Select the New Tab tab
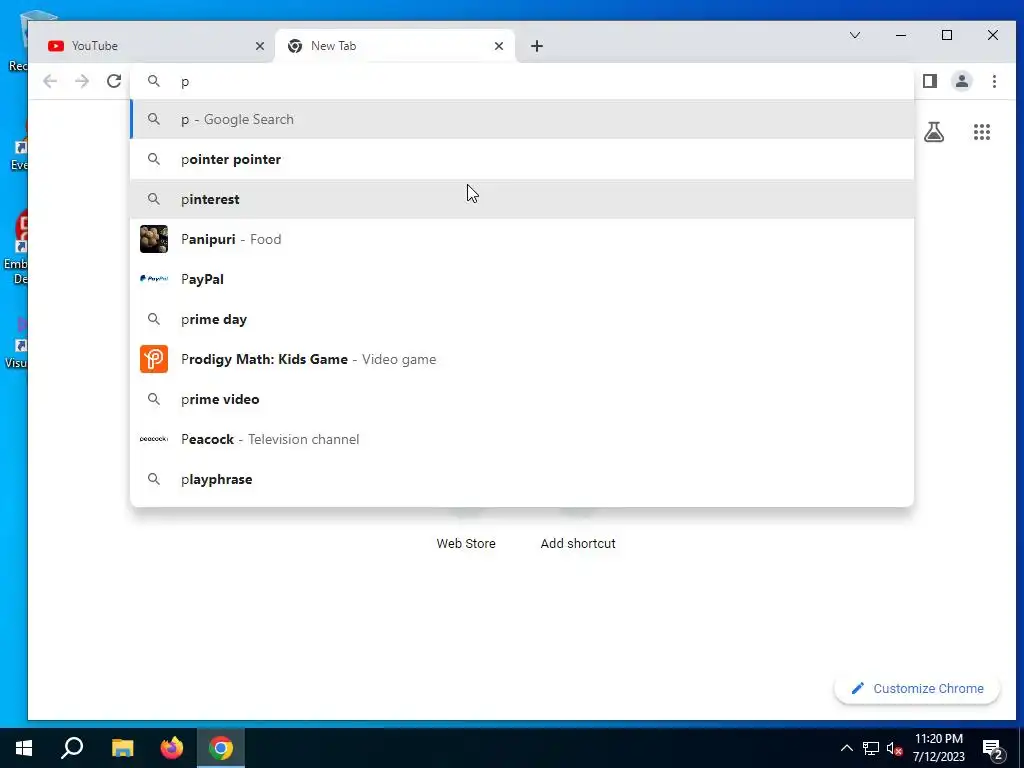The image size is (1024, 768). pos(395,46)
